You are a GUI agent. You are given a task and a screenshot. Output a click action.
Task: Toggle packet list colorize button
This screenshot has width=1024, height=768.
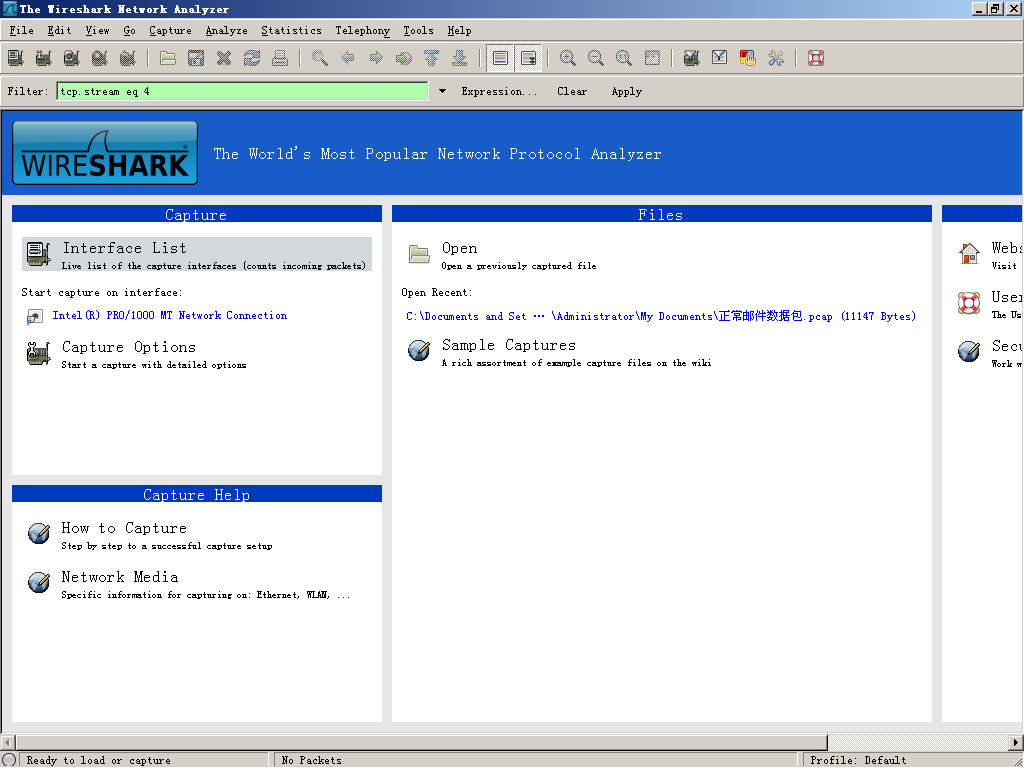pos(500,58)
